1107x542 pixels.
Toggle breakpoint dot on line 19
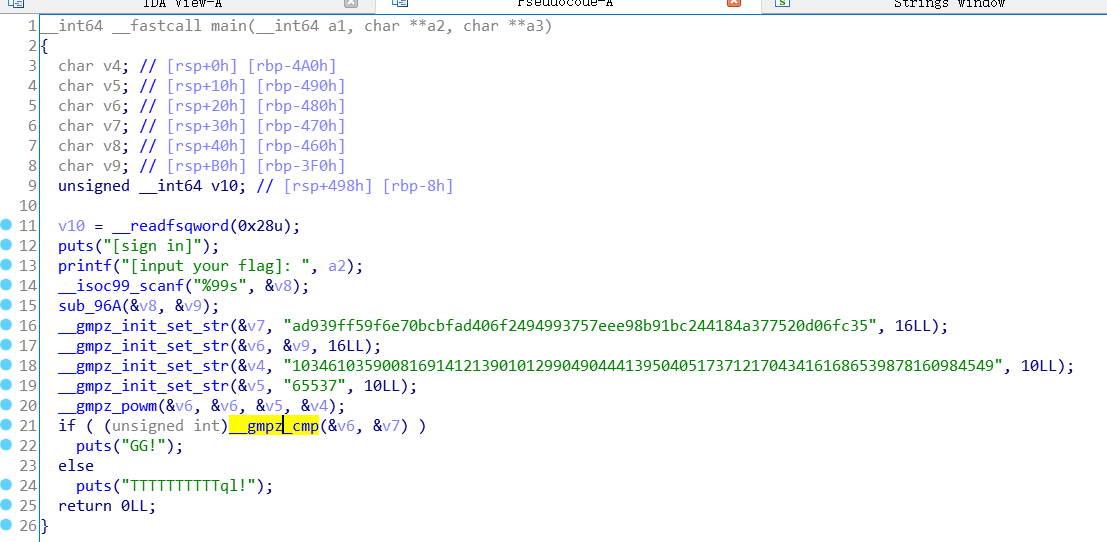point(6,385)
